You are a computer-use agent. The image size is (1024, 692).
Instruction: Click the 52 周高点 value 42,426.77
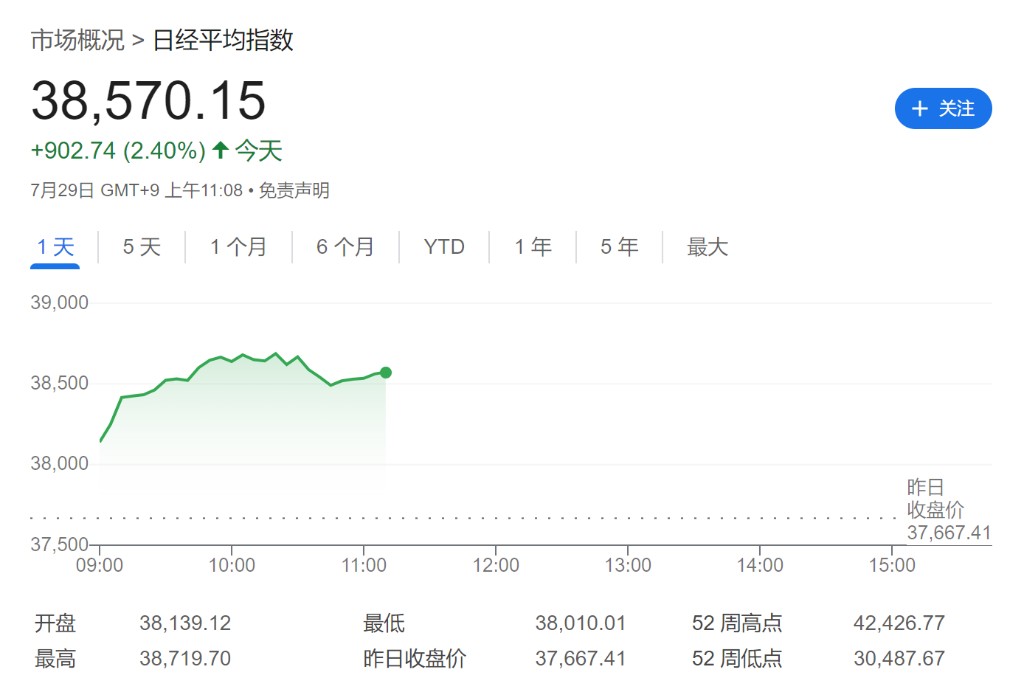[x=898, y=624]
